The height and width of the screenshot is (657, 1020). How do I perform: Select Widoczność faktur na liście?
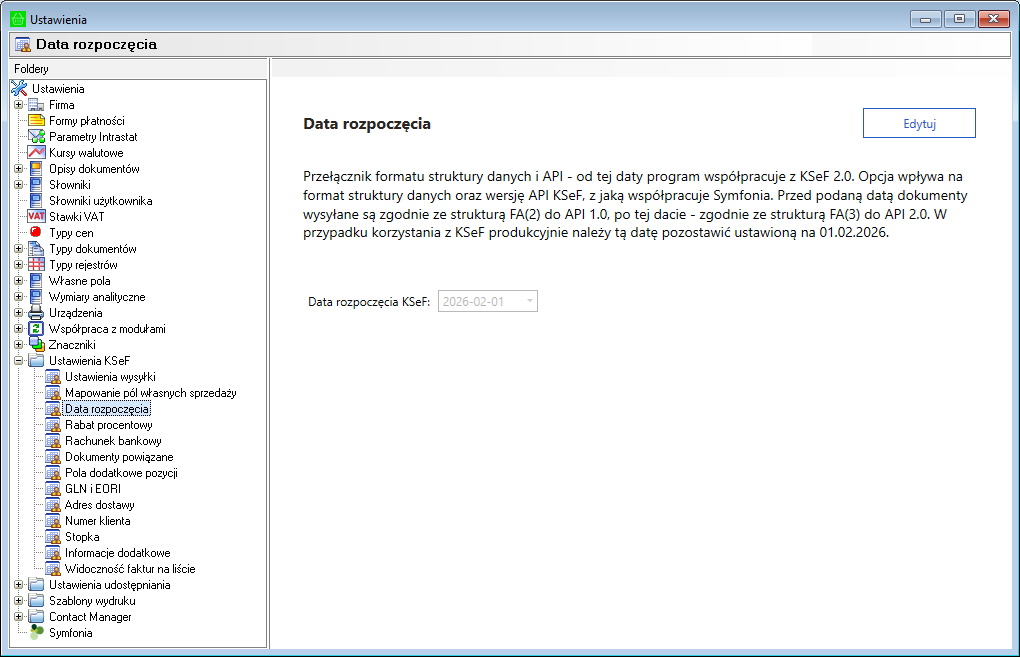(x=130, y=569)
